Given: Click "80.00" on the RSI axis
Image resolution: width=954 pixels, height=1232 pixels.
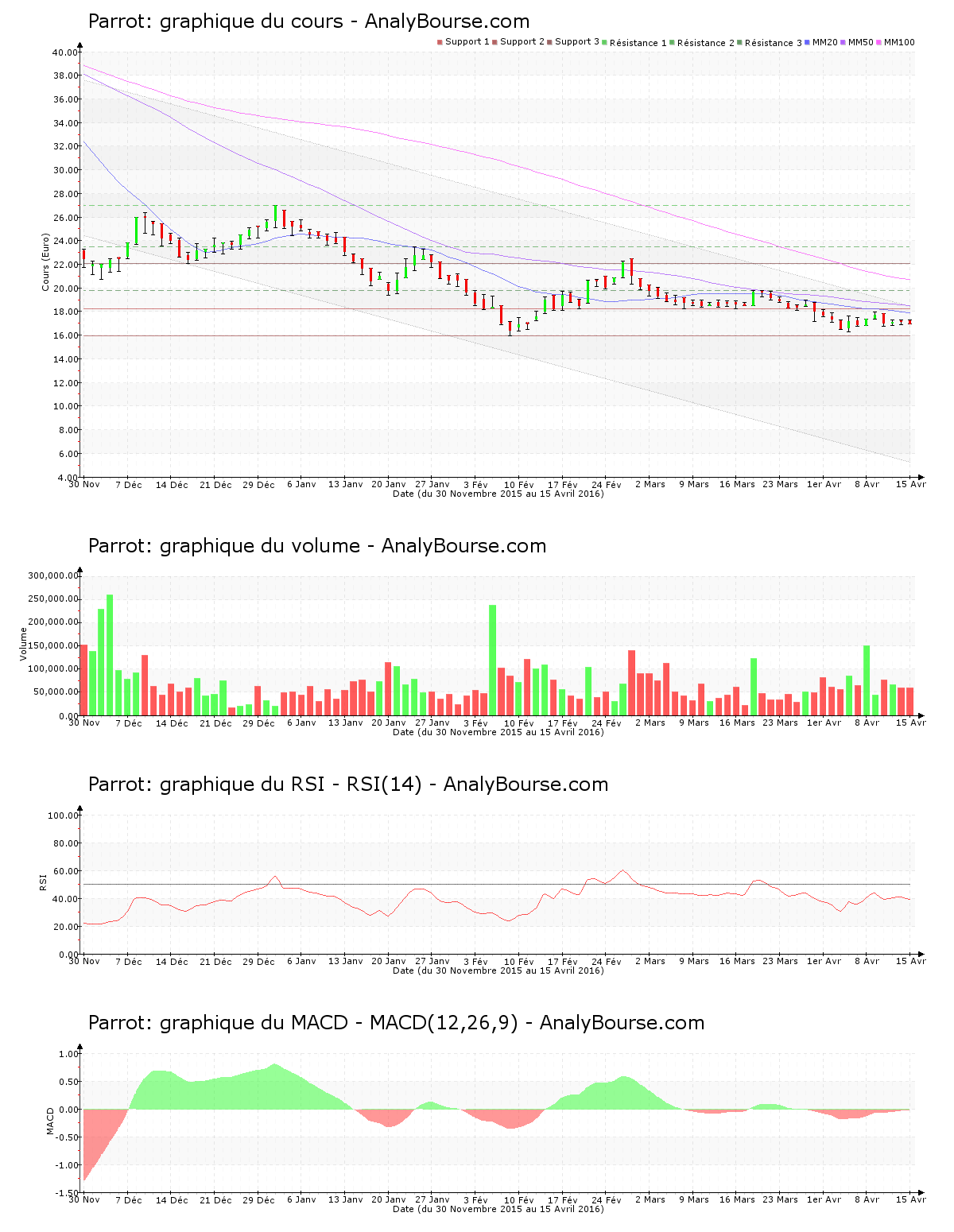Looking at the screenshot, I should tap(65, 843).
